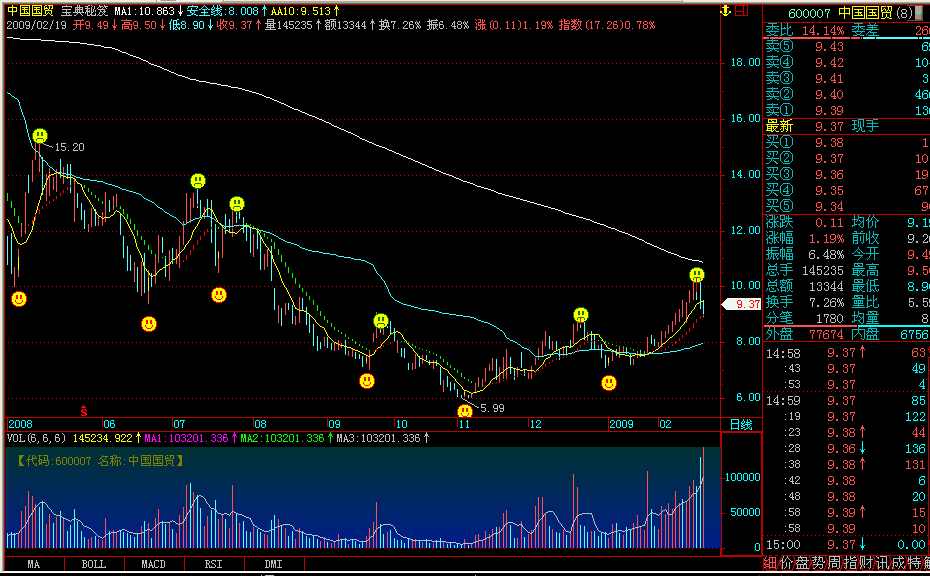This screenshot has width=930, height=576.
Task: Open the MACD indicator tab
Action: [x=154, y=564]
